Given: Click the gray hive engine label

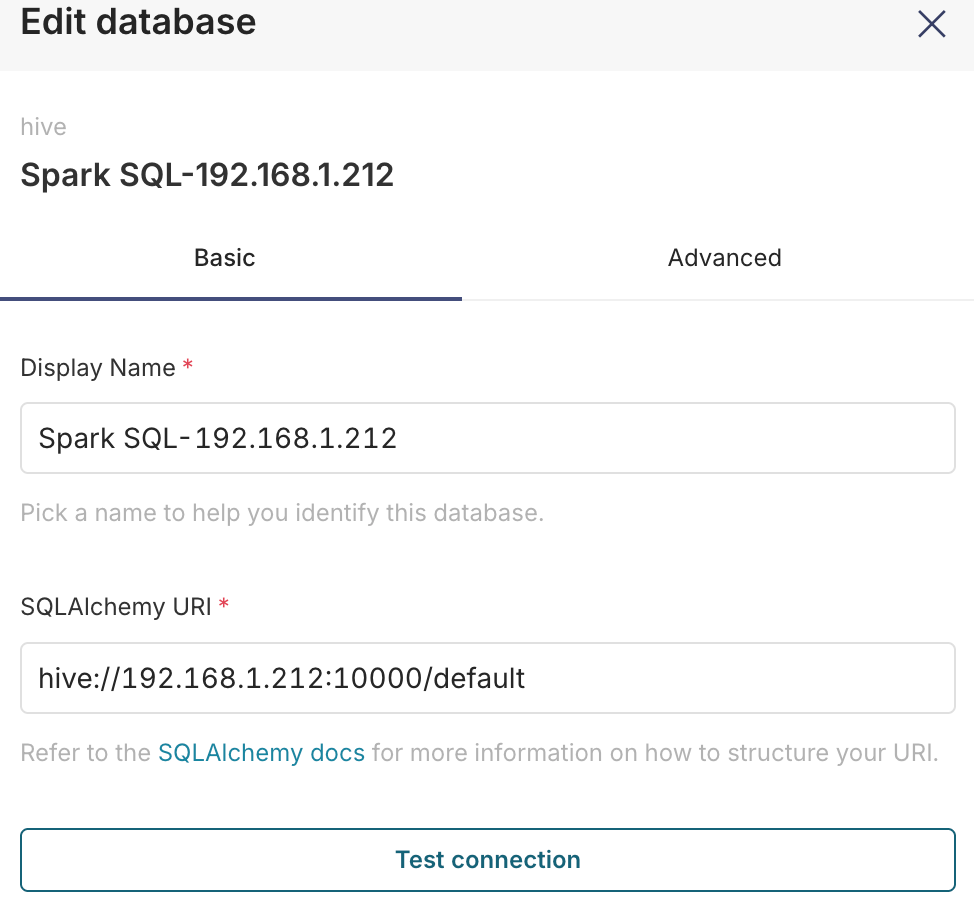Looking at the screenshot, I should click(44, 127).
